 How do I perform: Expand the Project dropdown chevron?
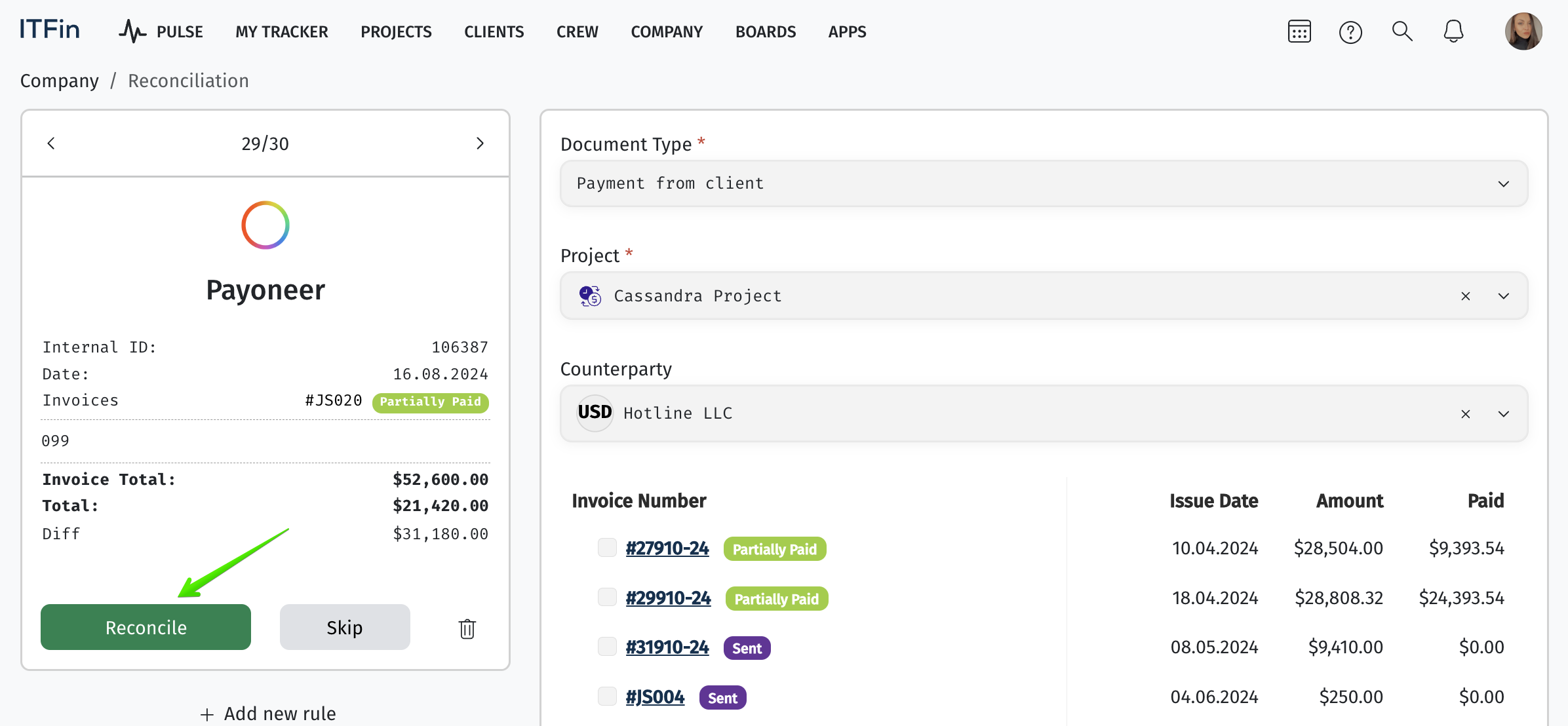pyautogui.click(x=1504, y=296)
